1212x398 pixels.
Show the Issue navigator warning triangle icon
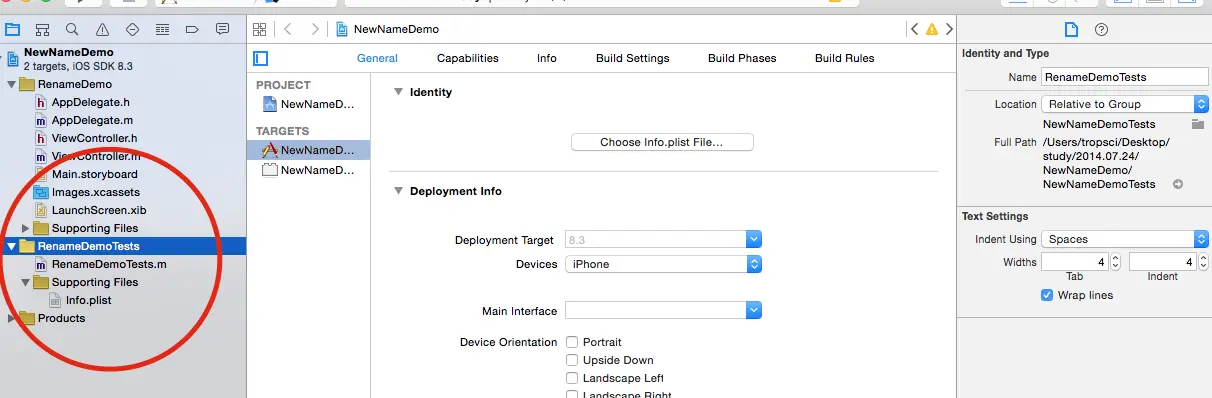tap(103, 29)
